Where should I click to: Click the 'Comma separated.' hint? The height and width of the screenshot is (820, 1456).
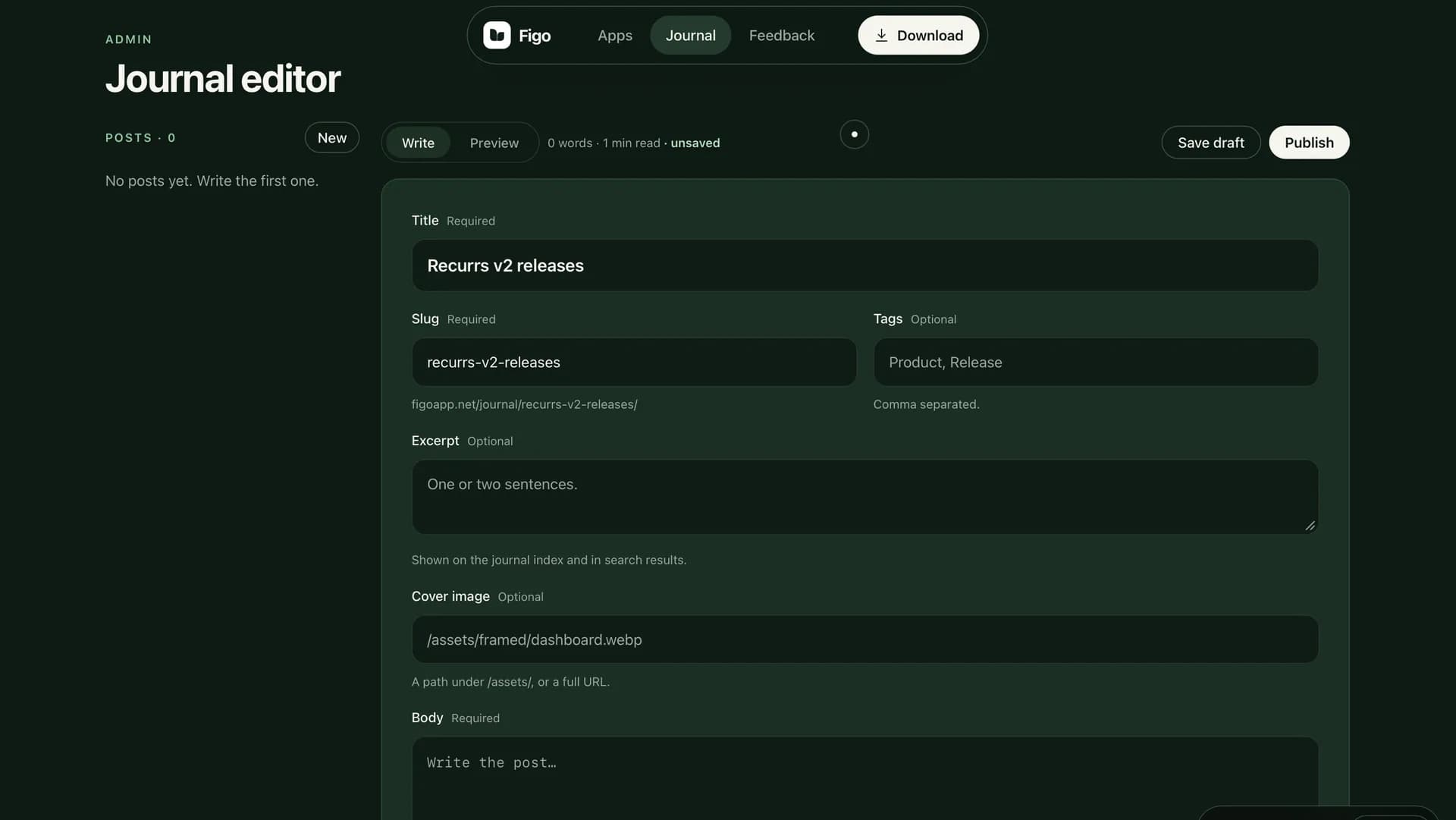click(x=926, y=404)
